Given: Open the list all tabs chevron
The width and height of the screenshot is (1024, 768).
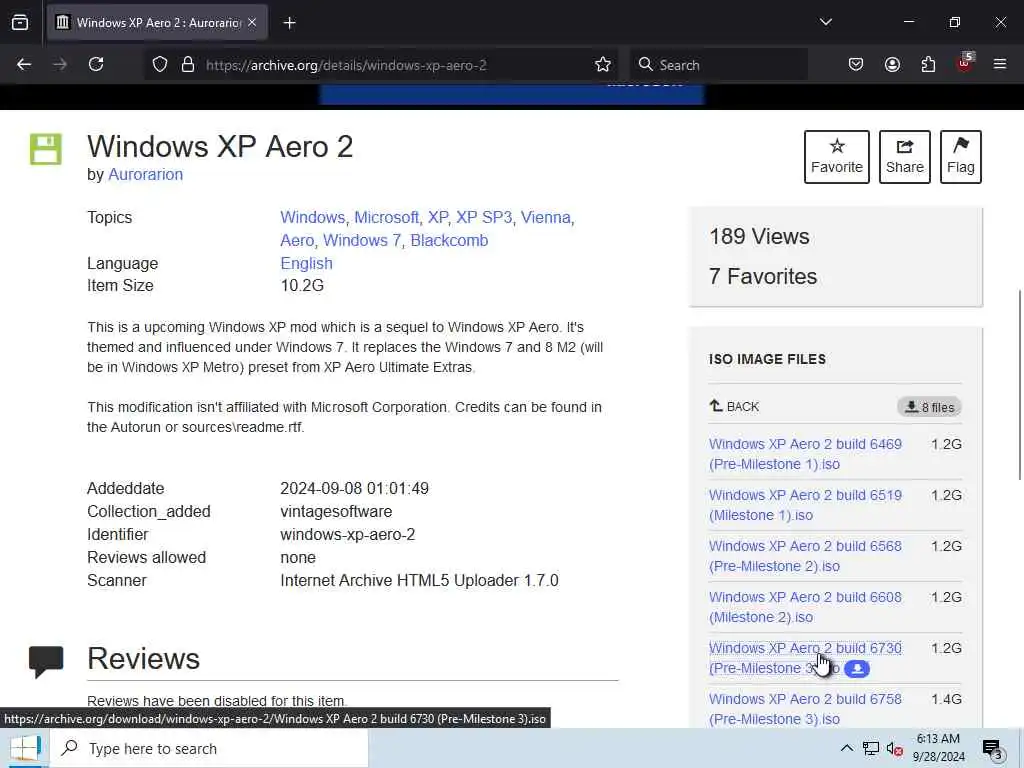Looking at the screenshot, I should click(825, 22).
